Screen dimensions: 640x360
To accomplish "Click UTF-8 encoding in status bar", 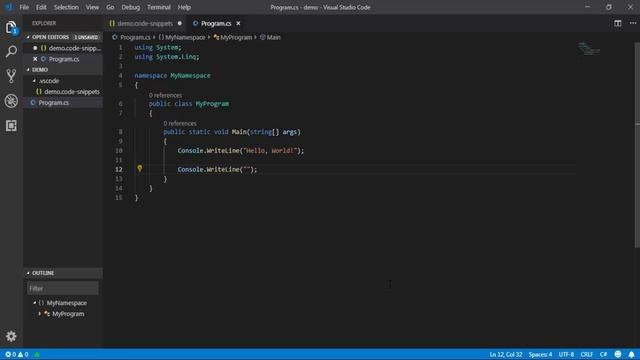I will click(566, 354).
